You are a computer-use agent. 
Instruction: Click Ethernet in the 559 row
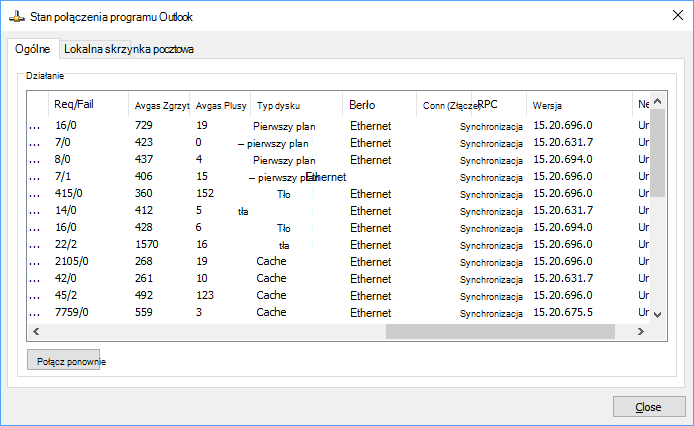click(x=370, y=313)
